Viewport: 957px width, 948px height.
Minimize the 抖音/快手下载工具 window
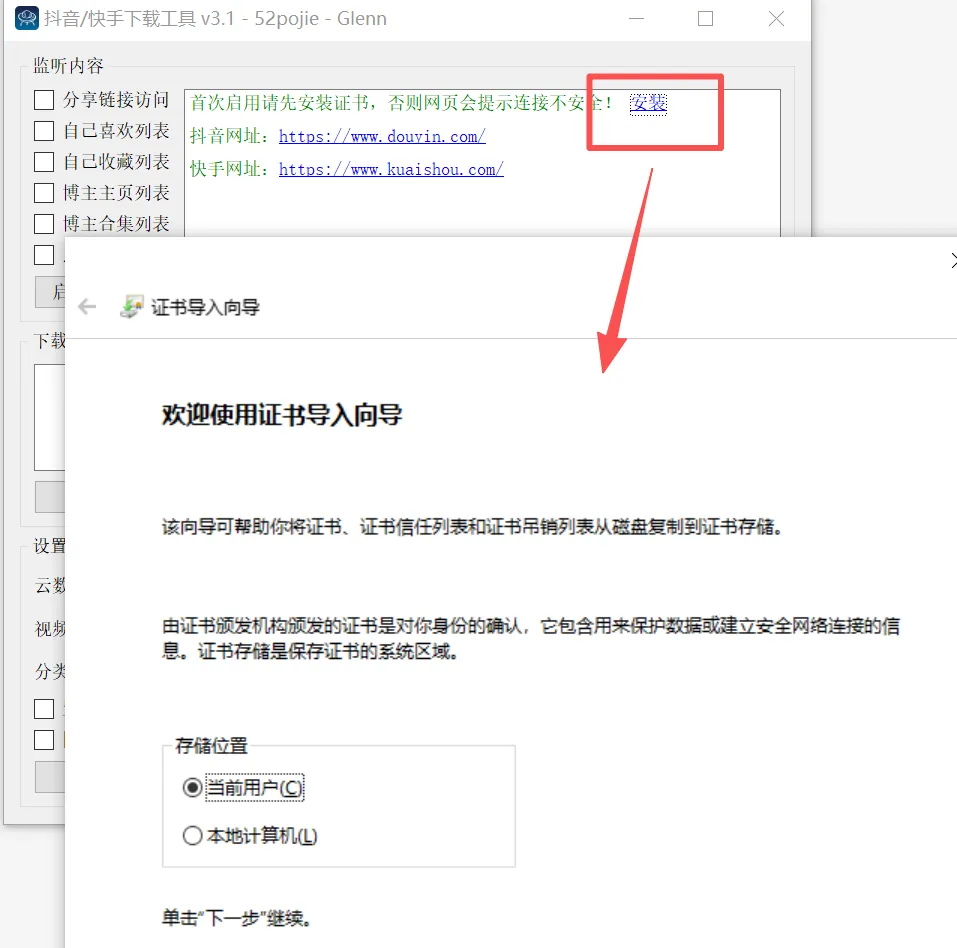[x=637, y=19]
